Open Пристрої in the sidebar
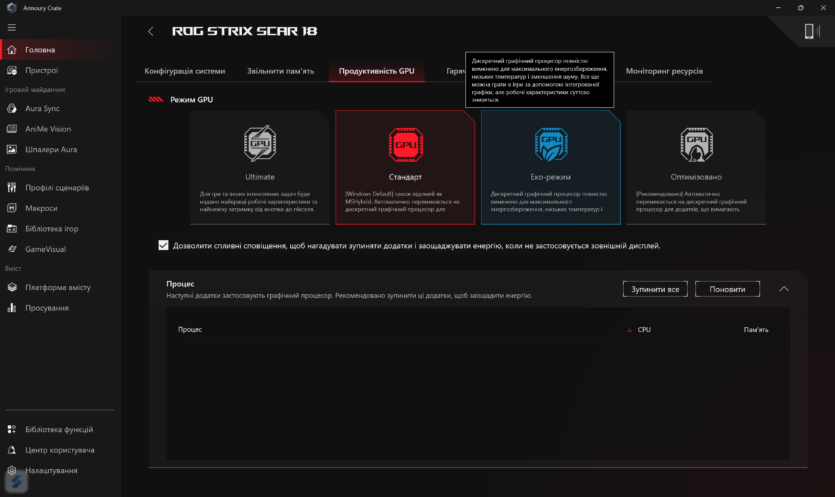835x497 pixels. [42, 70]
